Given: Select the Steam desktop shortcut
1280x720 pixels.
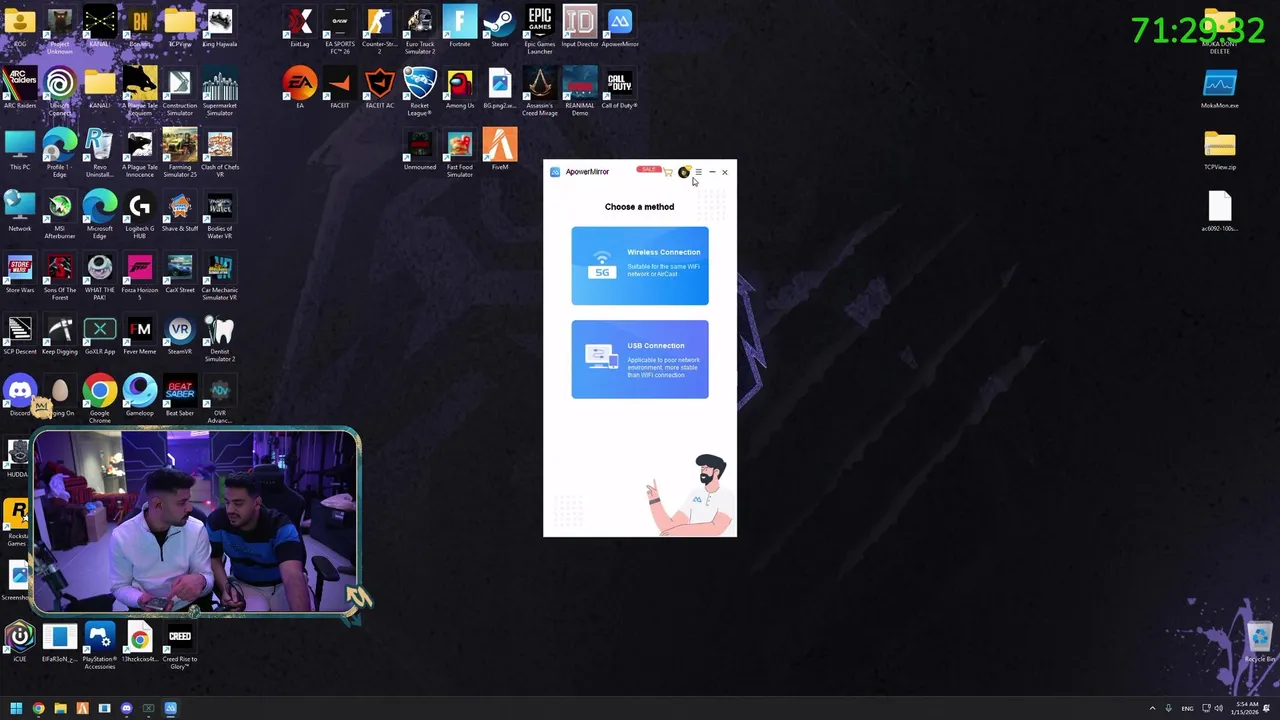Looking at the screenshot, I should [500, 28].
